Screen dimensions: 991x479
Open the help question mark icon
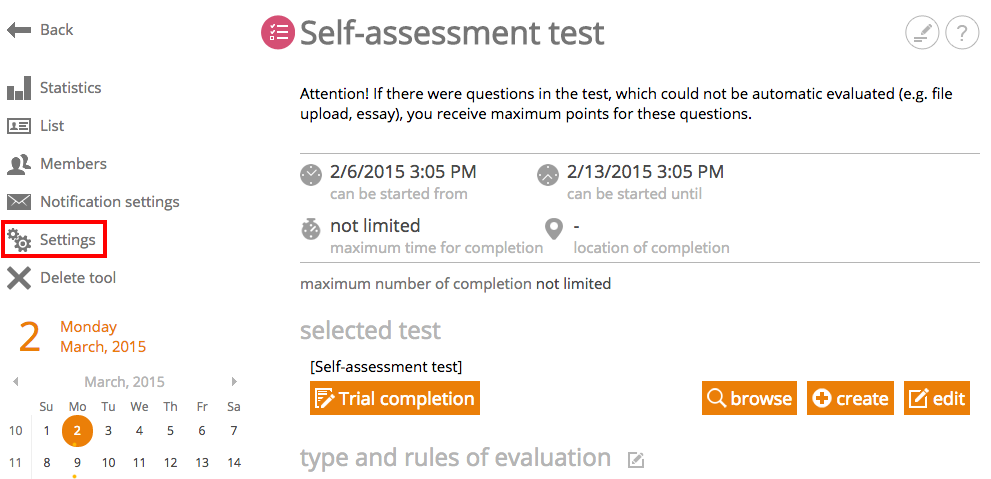click(962, 33)
